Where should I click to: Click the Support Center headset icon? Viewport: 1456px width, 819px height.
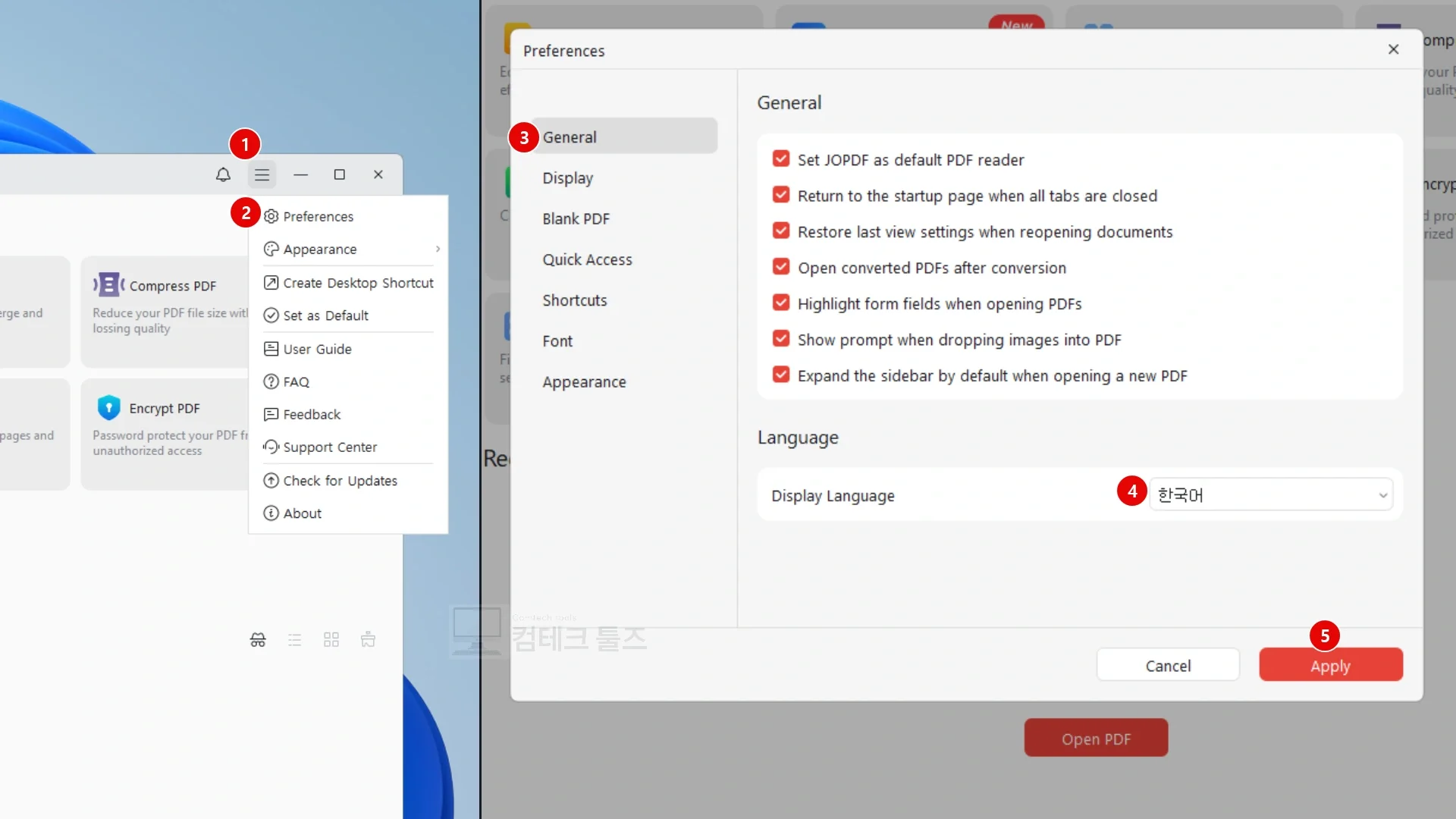(271, 447)
